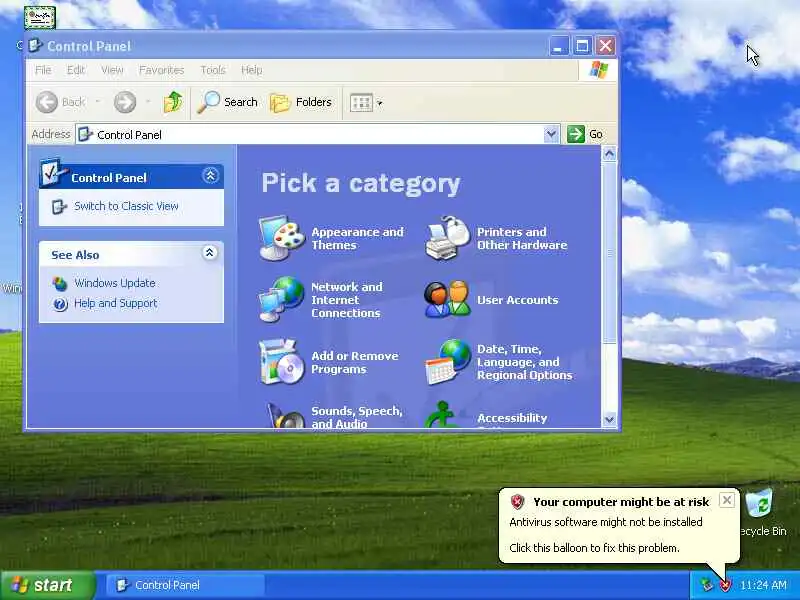Click Switch to Classic View link
Image resolution: width=800 pixels, height=600 pixels.
pyautogui.click(x=126, y=206)
